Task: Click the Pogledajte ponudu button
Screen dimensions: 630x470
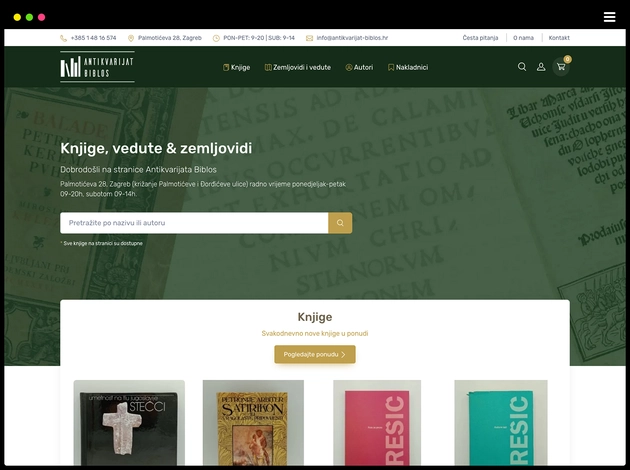Action: 315,354
